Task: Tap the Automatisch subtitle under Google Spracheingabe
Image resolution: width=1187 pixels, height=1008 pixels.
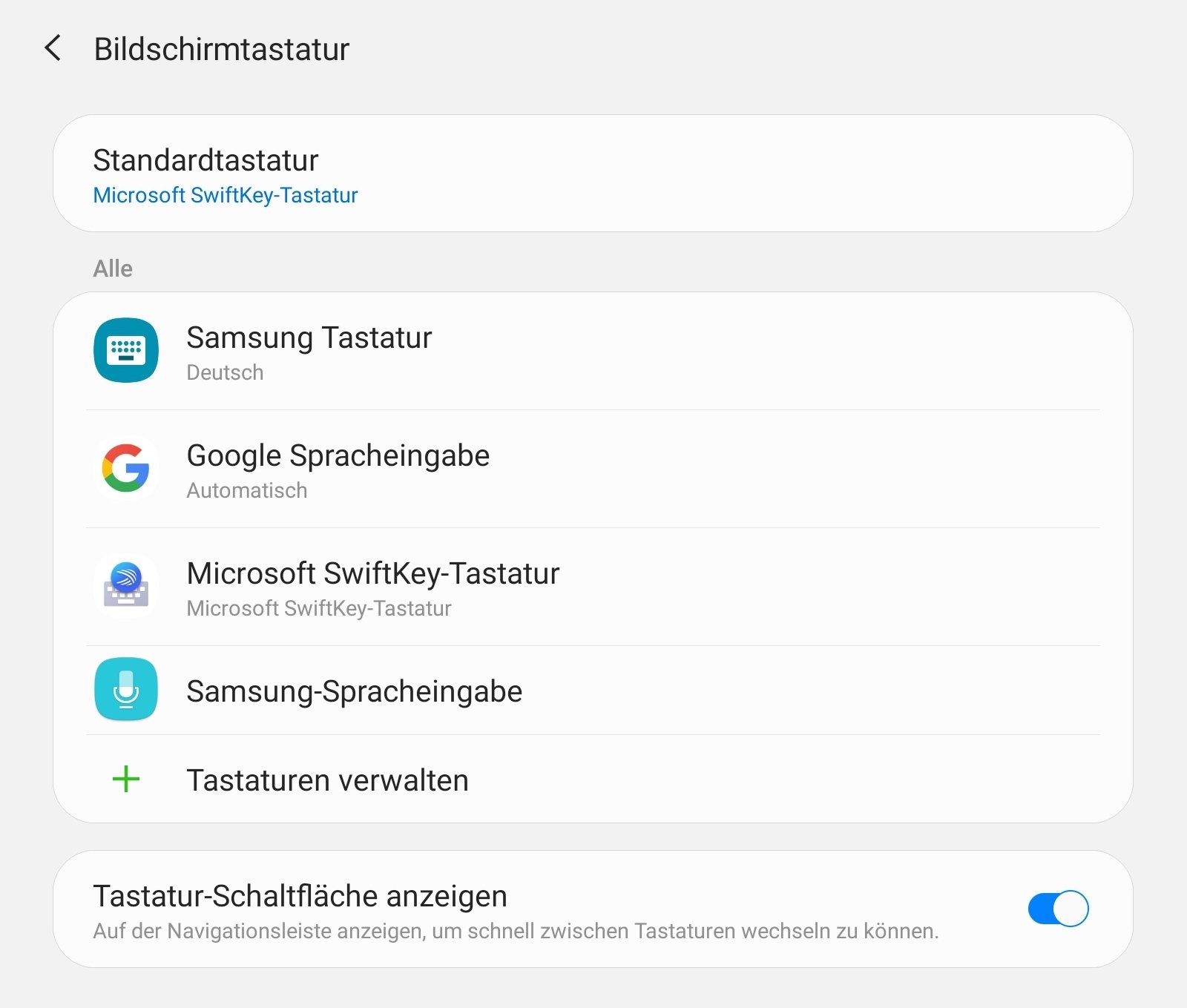Action: (x=246, y=490)
